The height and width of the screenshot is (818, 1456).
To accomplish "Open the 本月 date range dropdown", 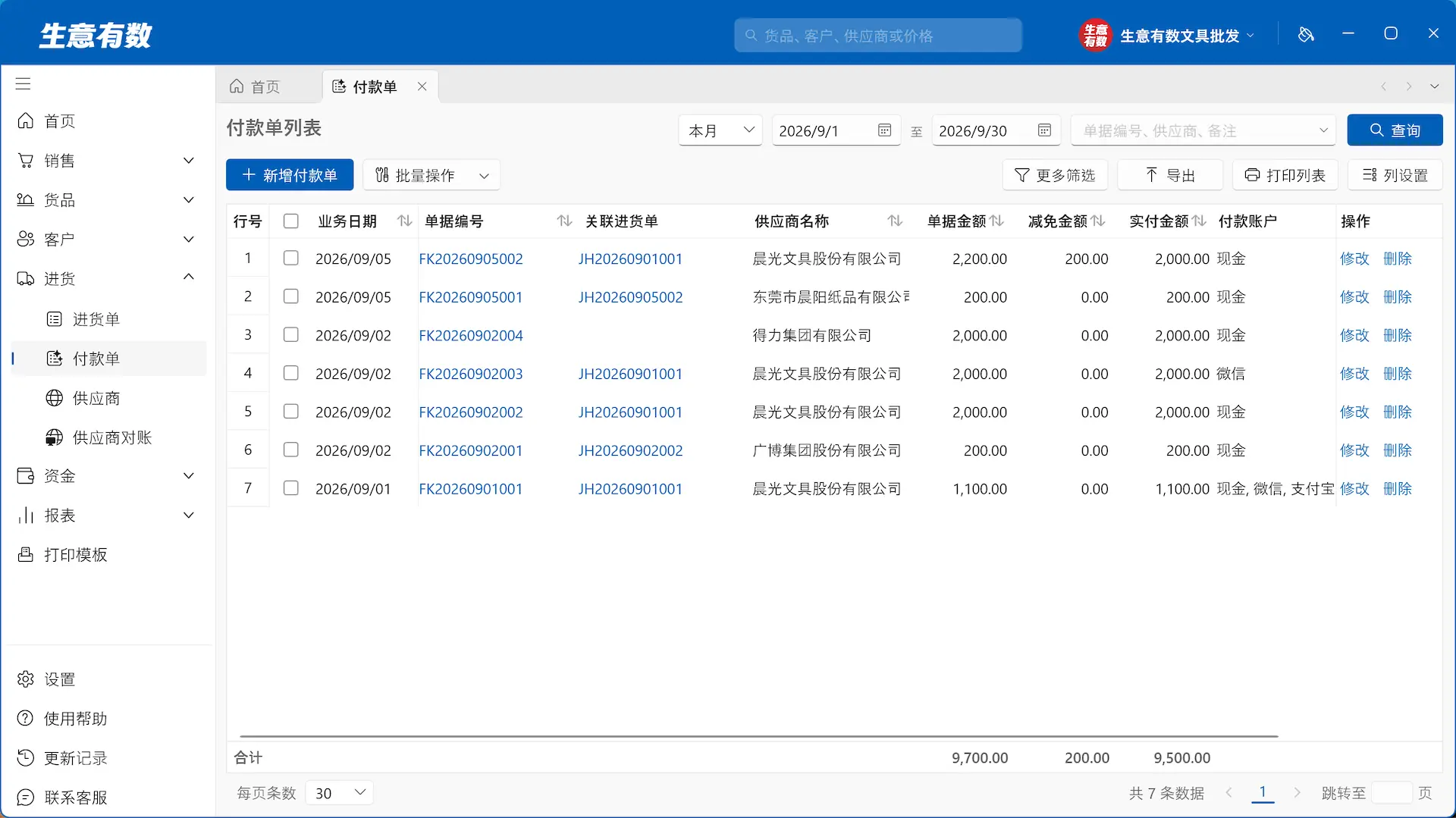I will [720, 130].
